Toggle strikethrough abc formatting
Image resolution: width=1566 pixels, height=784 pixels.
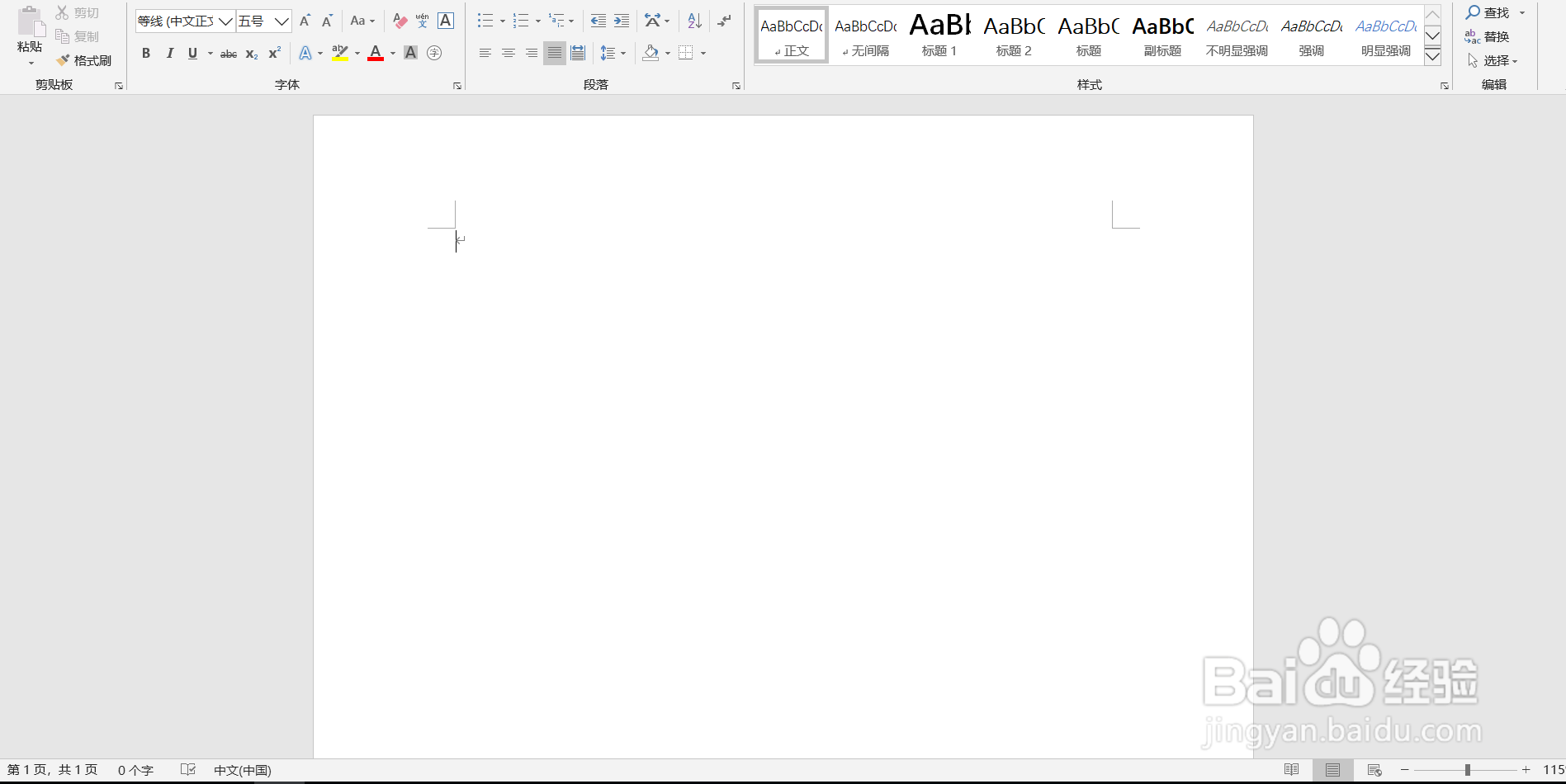tap(229, 54)
